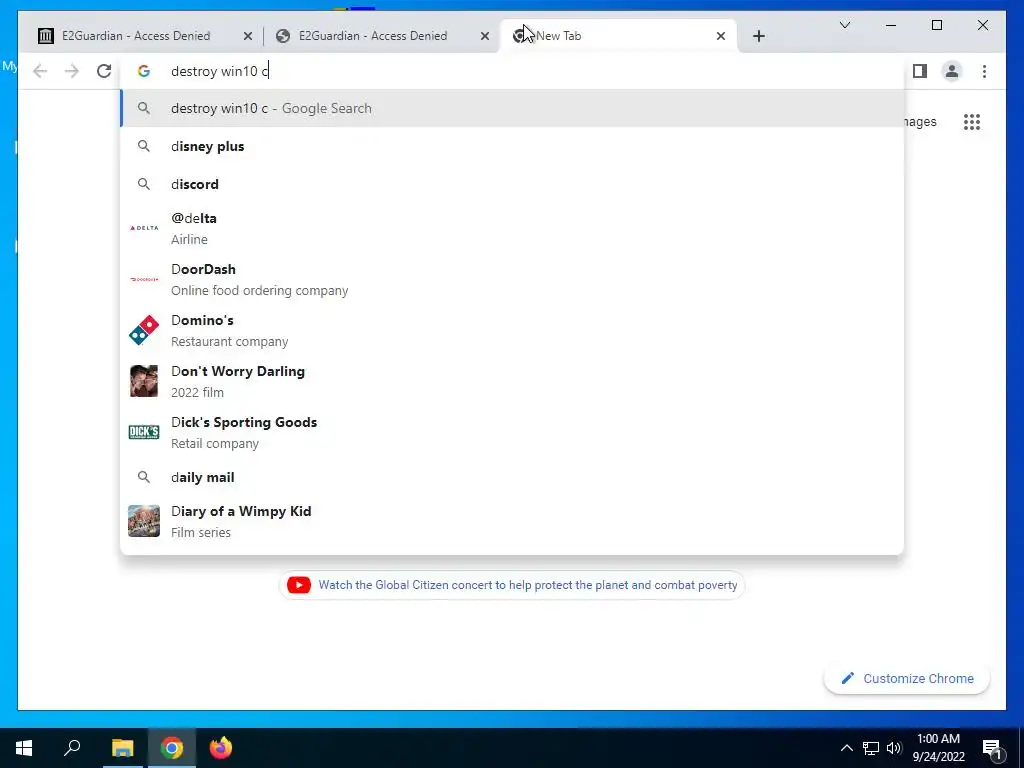Click the Google G icon in address bar

(144, 71)
